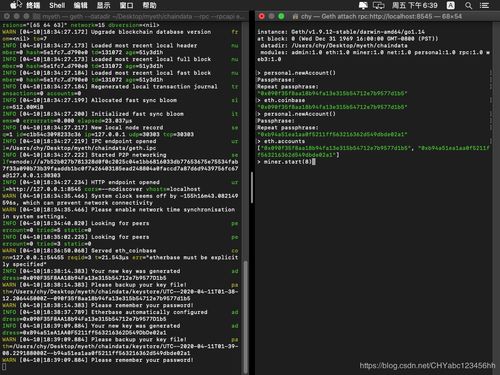
Task: Click the input method A icon
Action: point(451,5)
